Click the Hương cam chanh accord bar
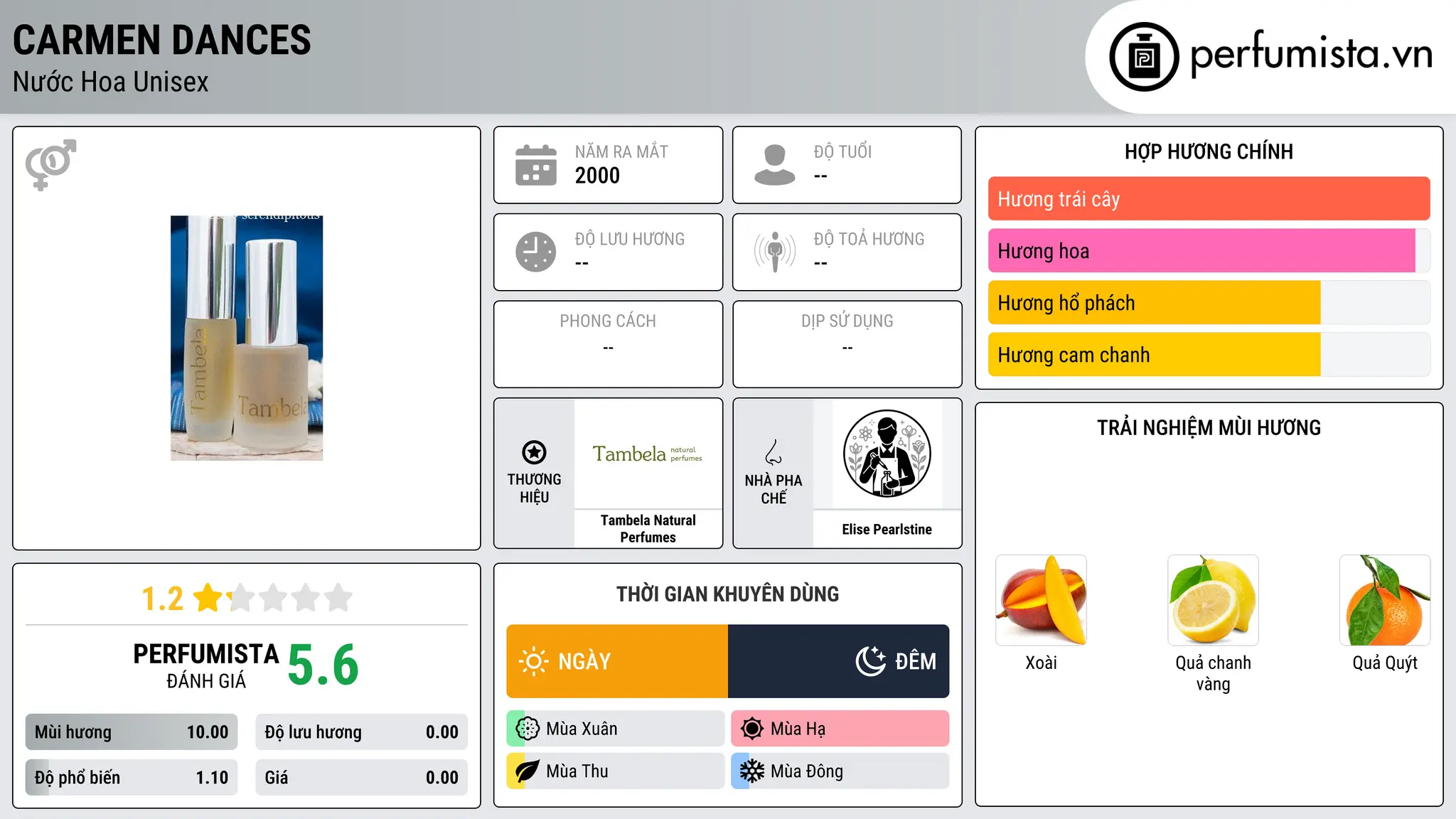 coord(1209,355)
